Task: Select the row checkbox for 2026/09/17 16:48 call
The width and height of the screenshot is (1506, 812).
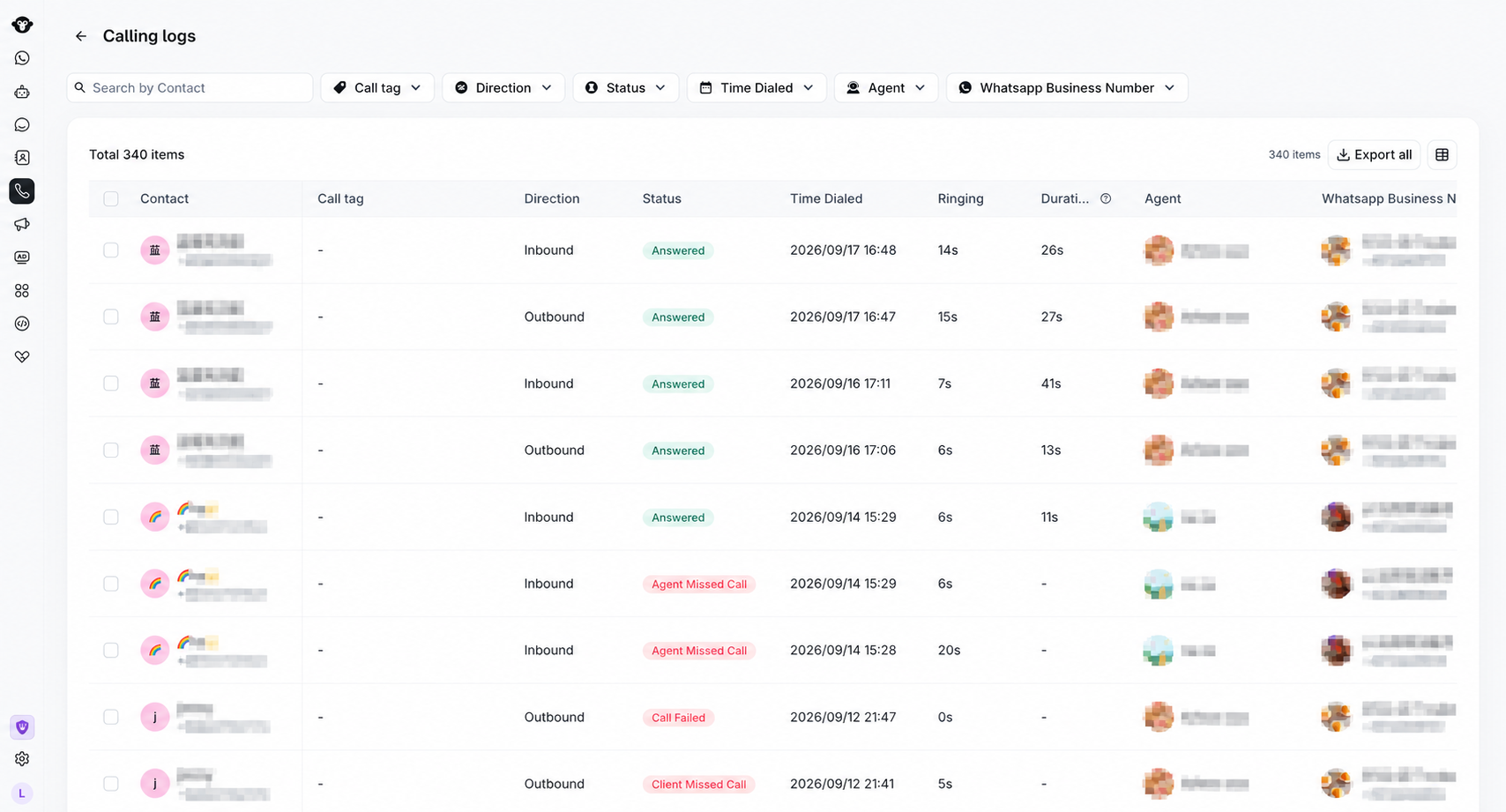Action: pyautogui.click(x=111, y=250)
